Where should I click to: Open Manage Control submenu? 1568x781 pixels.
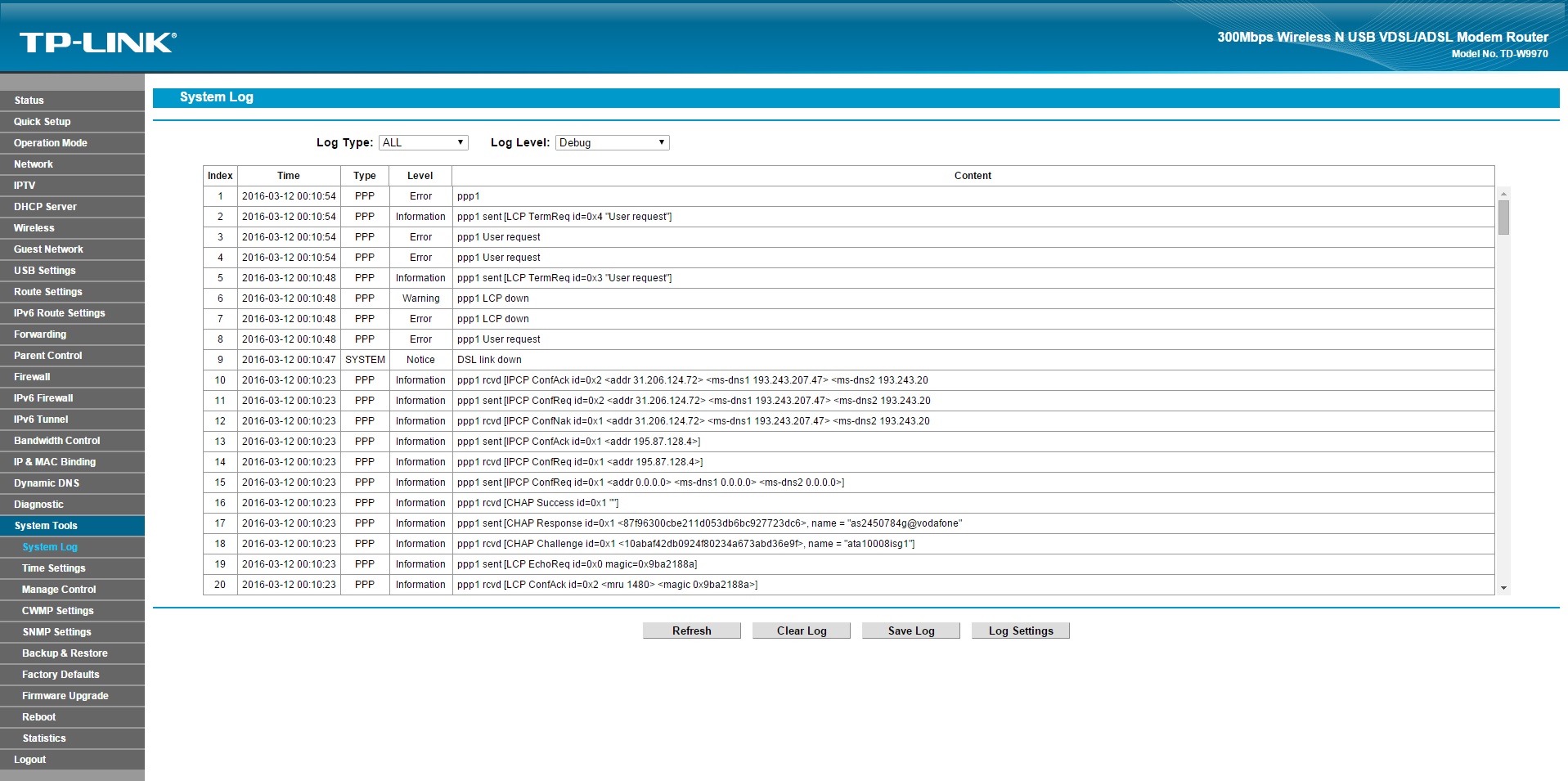pos(72,590)
